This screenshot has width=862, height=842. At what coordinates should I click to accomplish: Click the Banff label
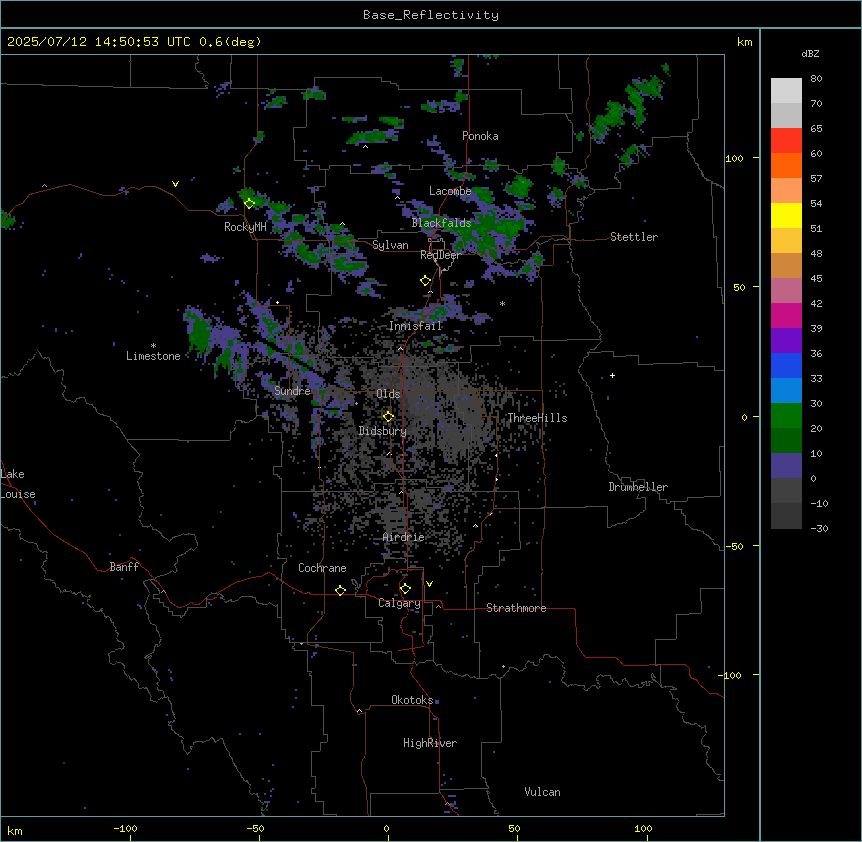(124, 567)
